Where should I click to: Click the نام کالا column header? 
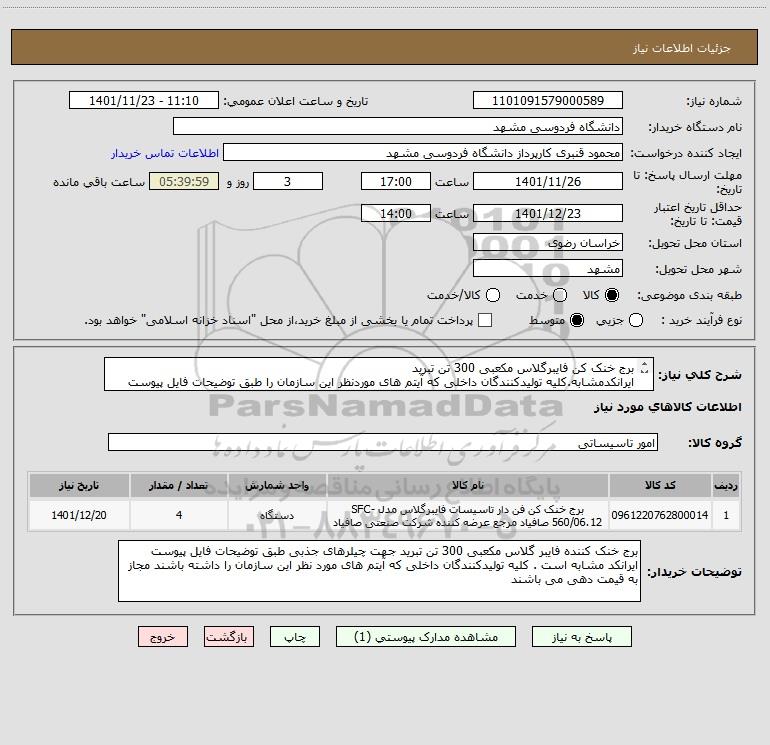468,486
